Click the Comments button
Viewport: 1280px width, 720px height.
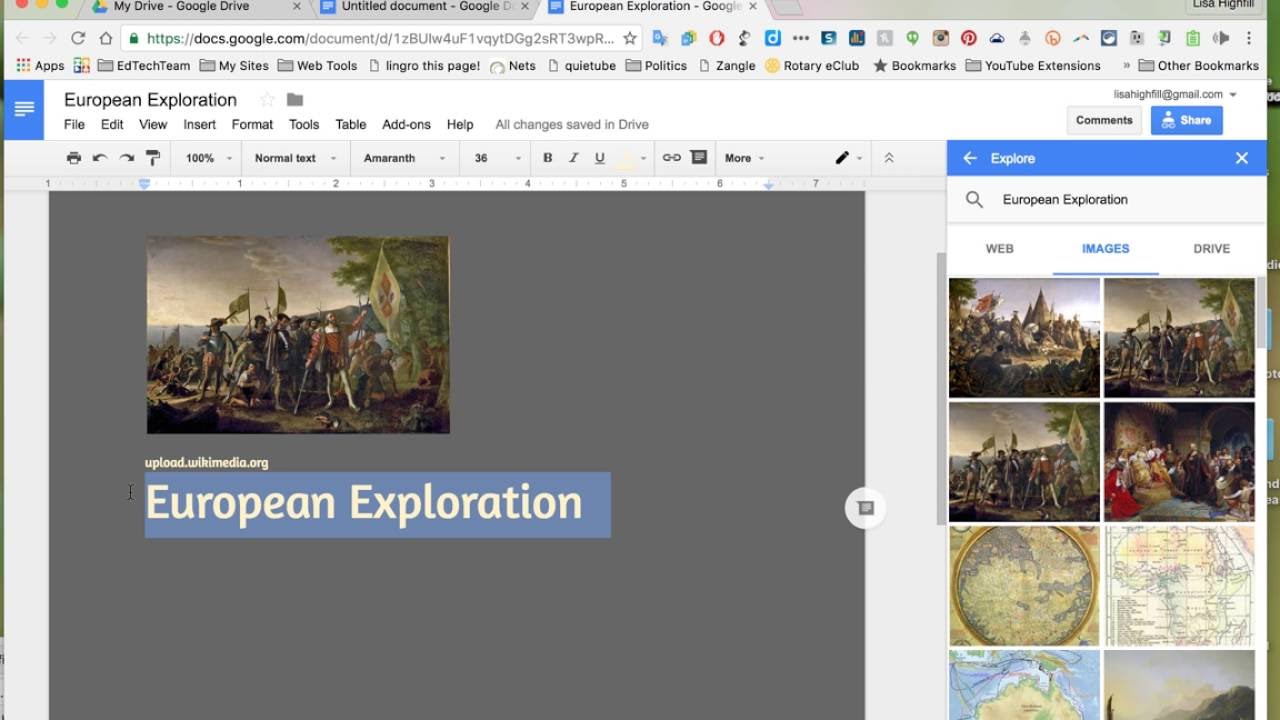coord(1104,120)
